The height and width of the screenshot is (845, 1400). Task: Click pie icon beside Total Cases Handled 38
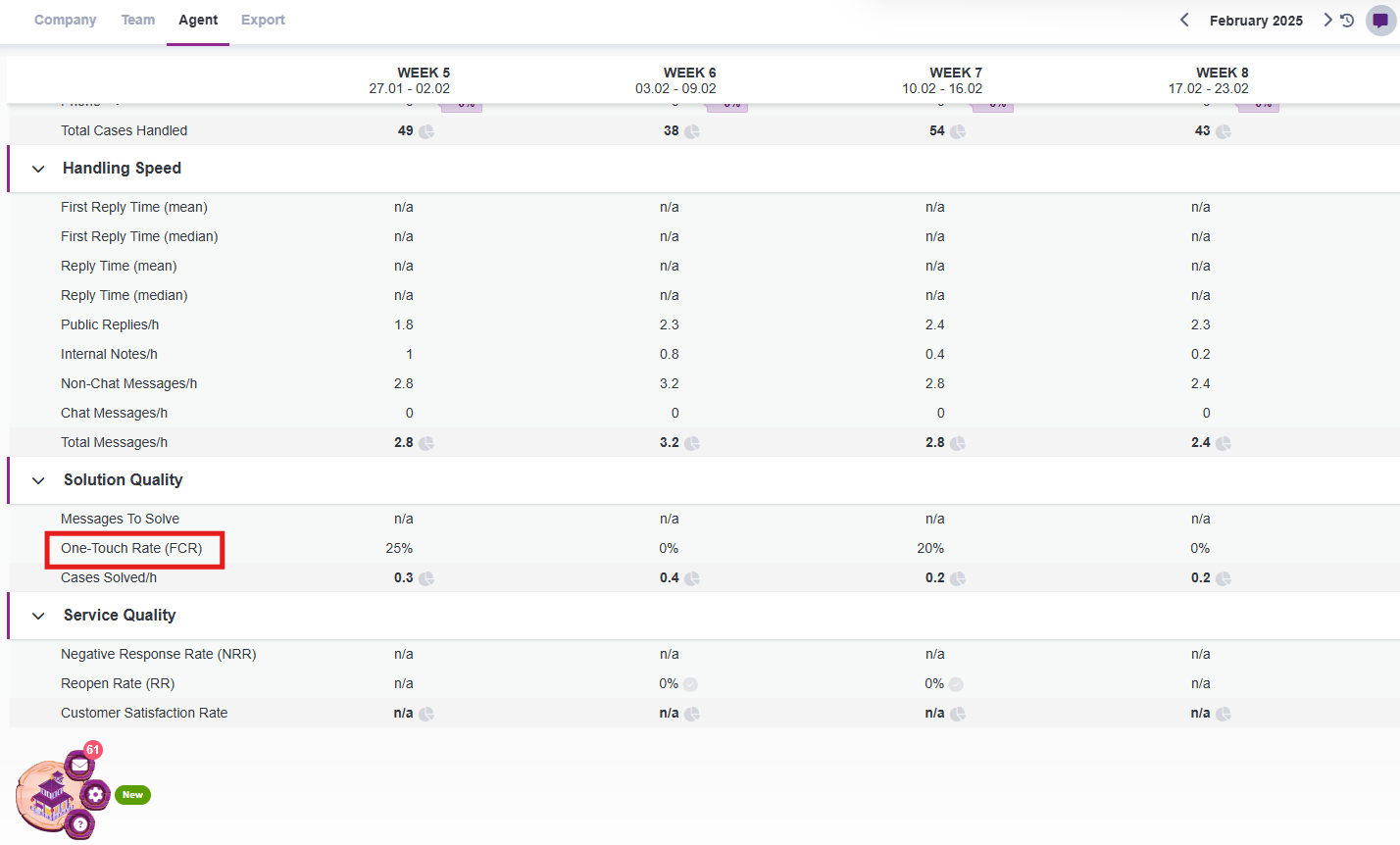[x=692, y=131]
